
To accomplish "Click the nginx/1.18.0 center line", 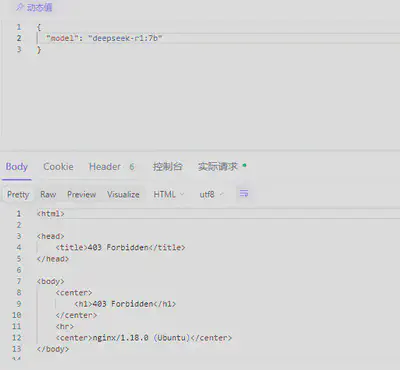I will click(x=144, y=338).
